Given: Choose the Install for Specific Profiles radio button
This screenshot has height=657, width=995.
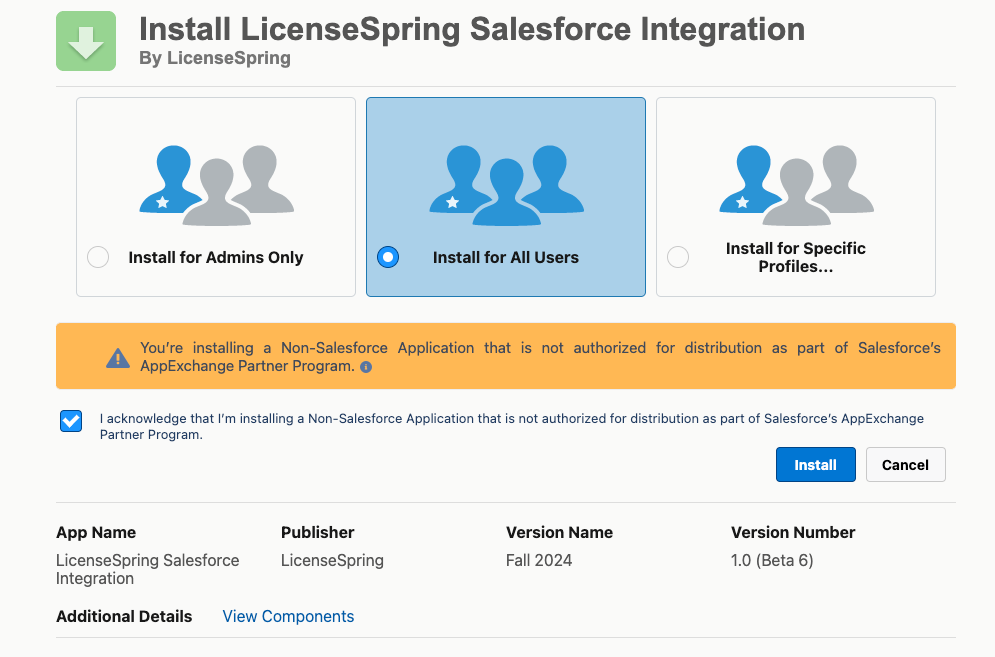Looking at the screenshot, I should coord(678,257).
